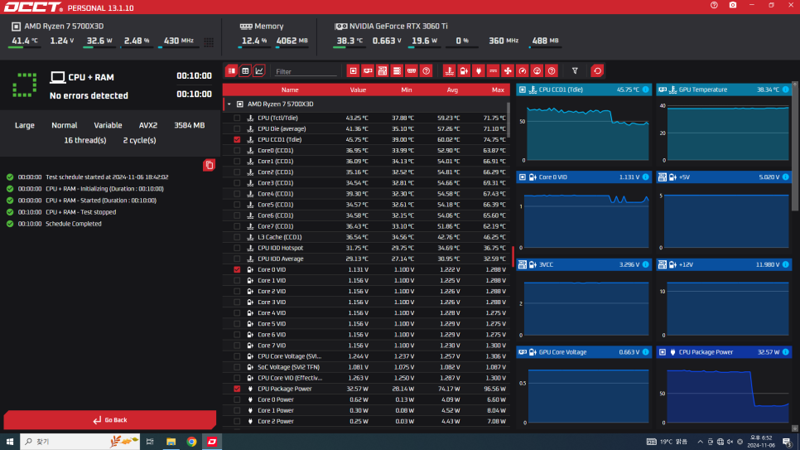Select the 3VCC graph header

coord(584,265)
